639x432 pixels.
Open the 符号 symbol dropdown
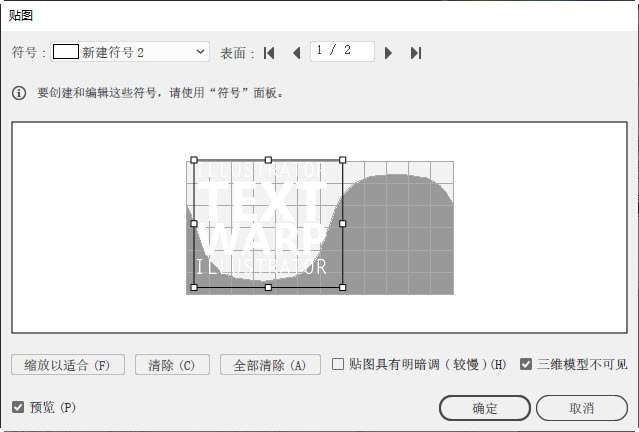click(130, 52)
